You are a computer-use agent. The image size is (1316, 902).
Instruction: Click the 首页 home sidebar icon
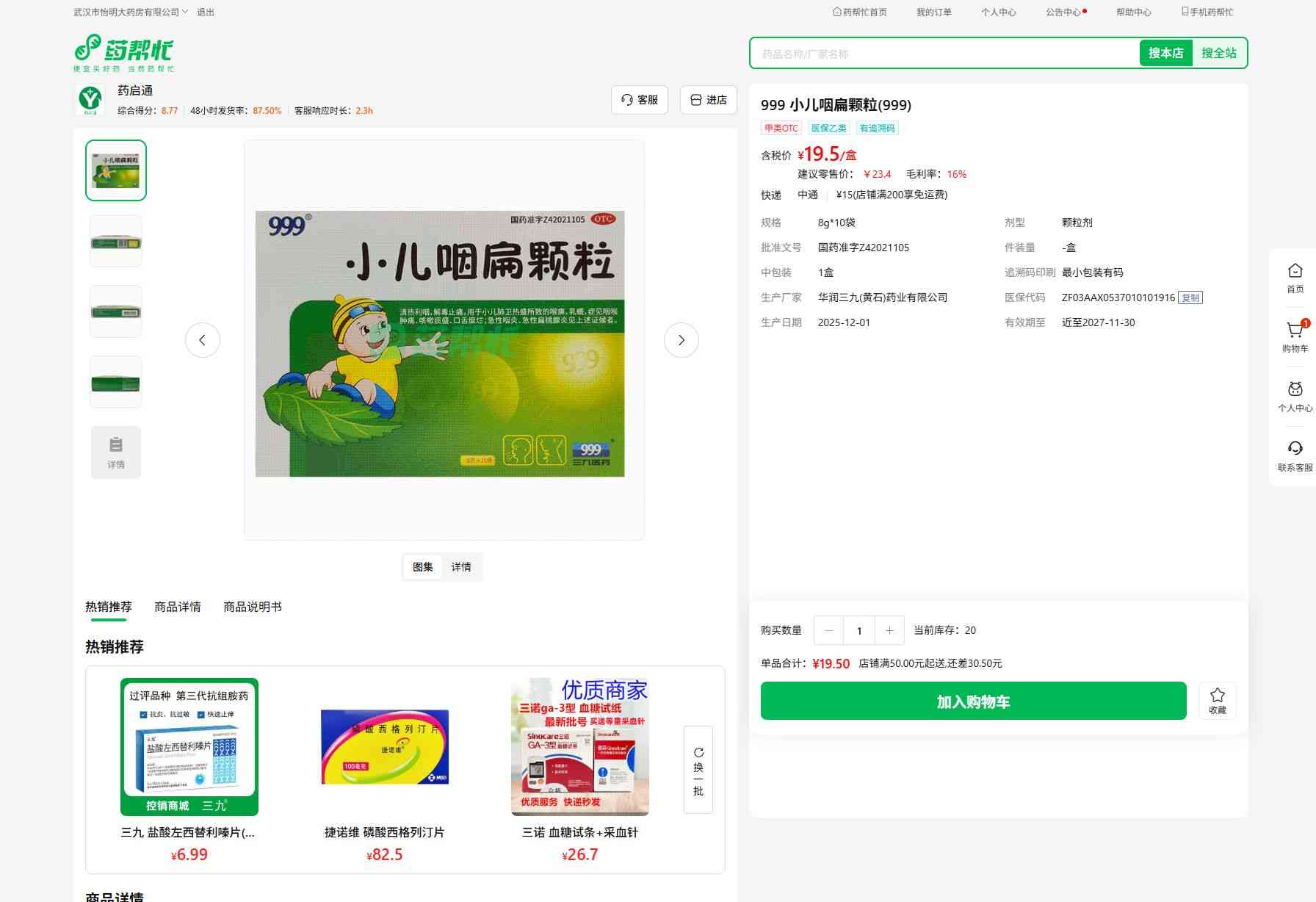1295,270
